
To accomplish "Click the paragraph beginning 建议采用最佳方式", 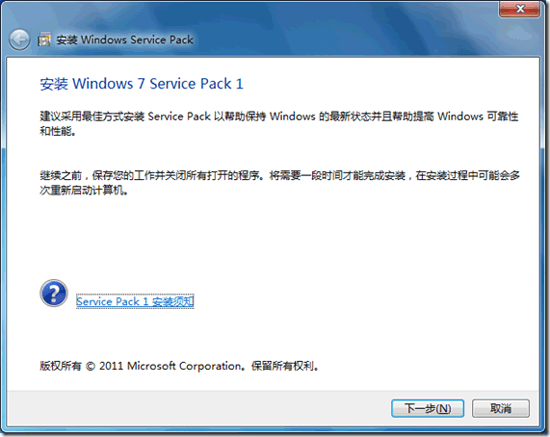I will coord(279,123).
